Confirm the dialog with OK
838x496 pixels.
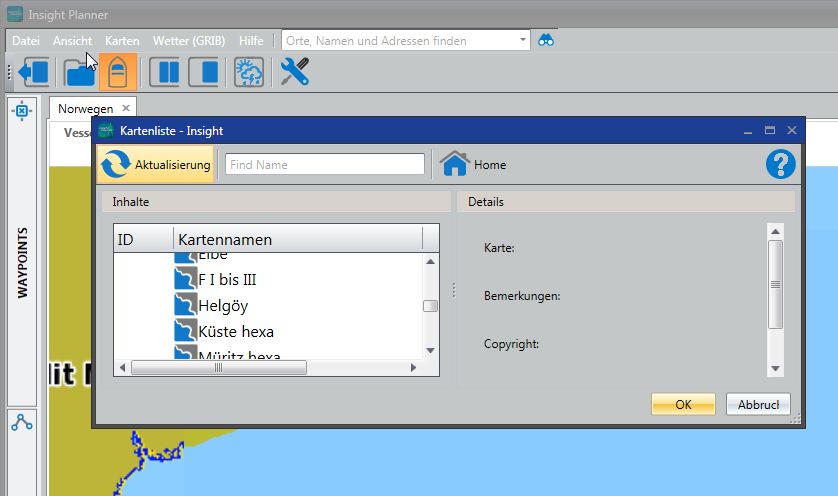click(x=683, y=405)
